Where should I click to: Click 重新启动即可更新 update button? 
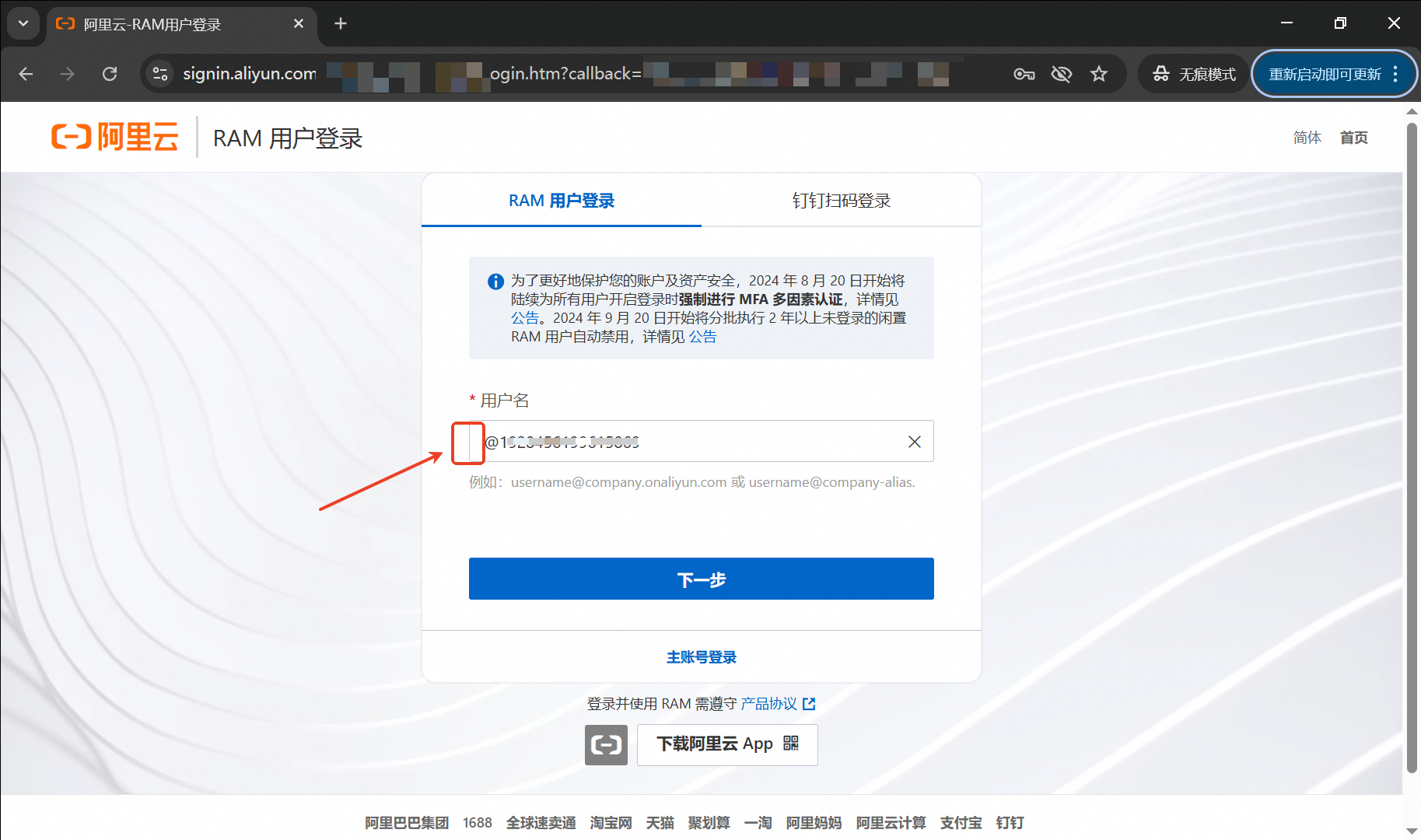tap(1325, 74)
